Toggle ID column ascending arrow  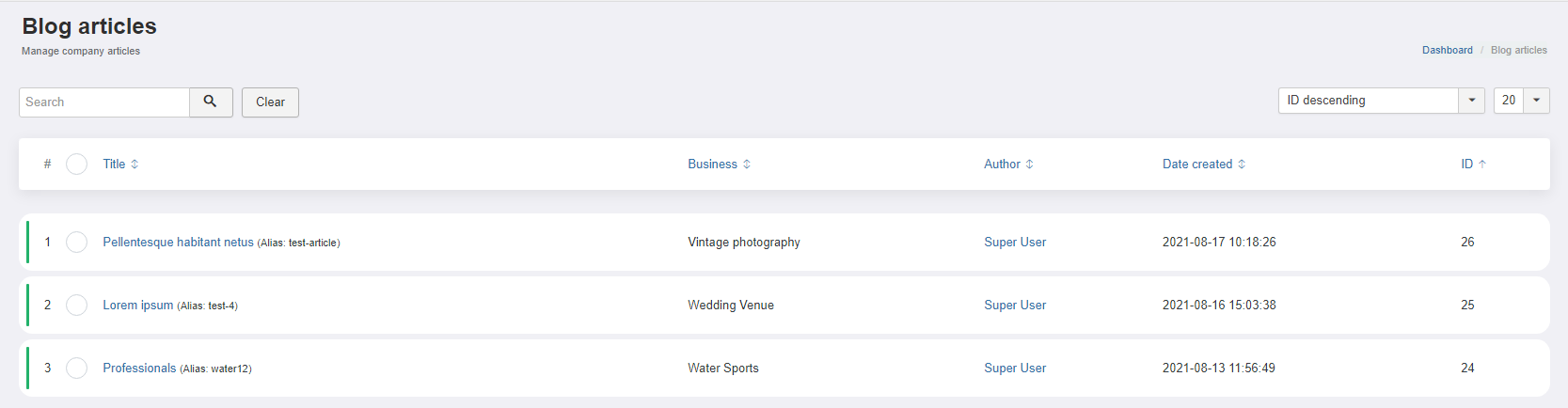pos(1482,164)
